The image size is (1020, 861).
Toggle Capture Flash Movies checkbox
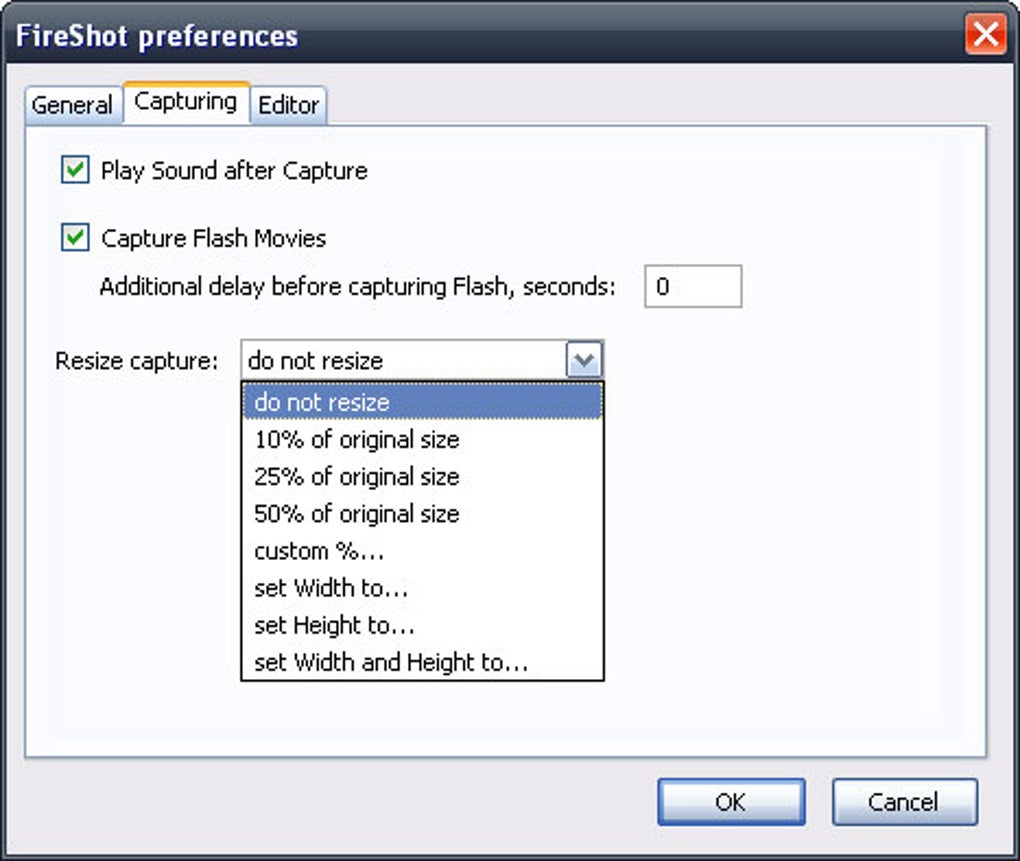(75, 239)
